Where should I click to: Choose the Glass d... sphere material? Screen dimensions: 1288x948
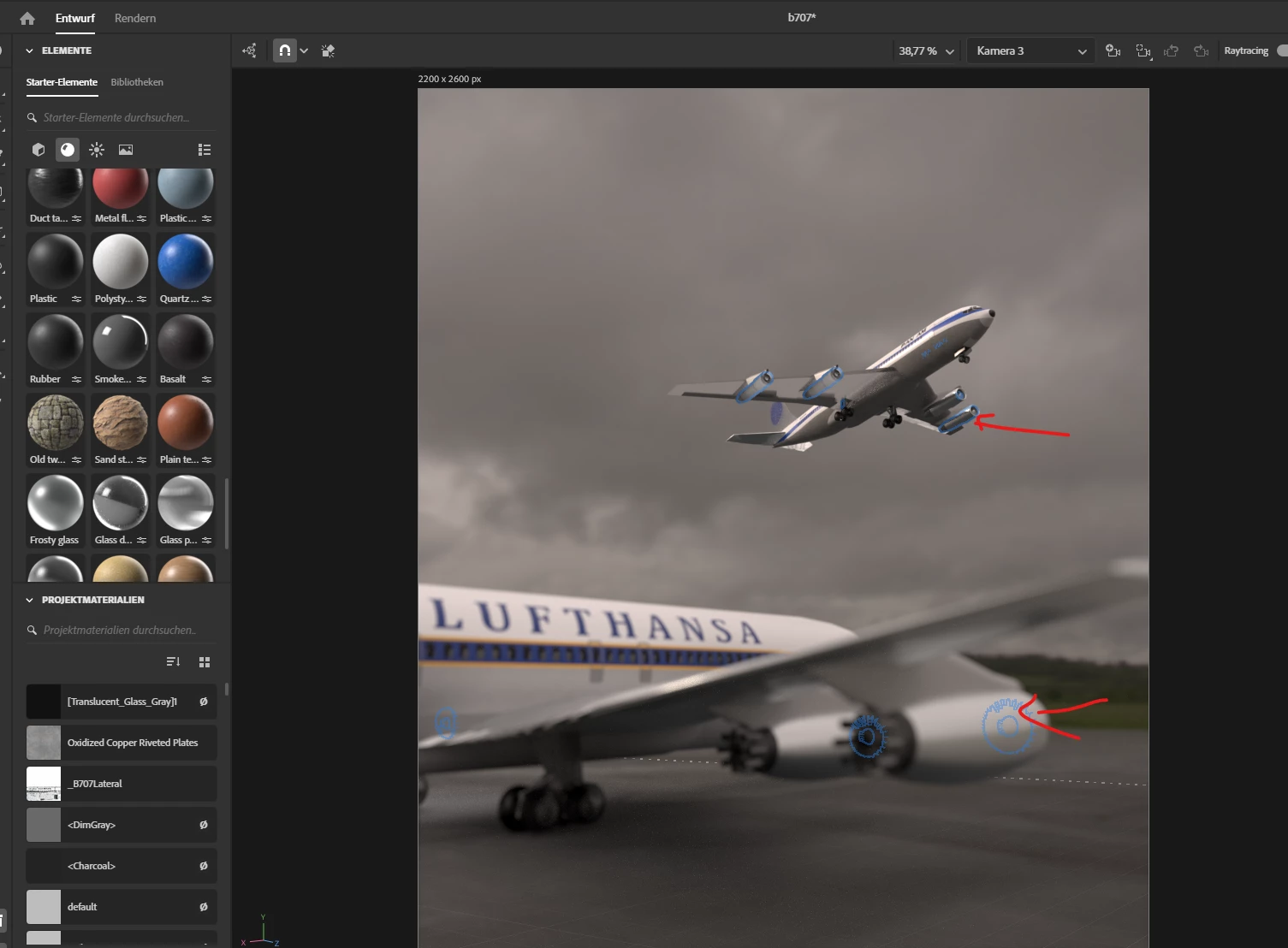121,503
